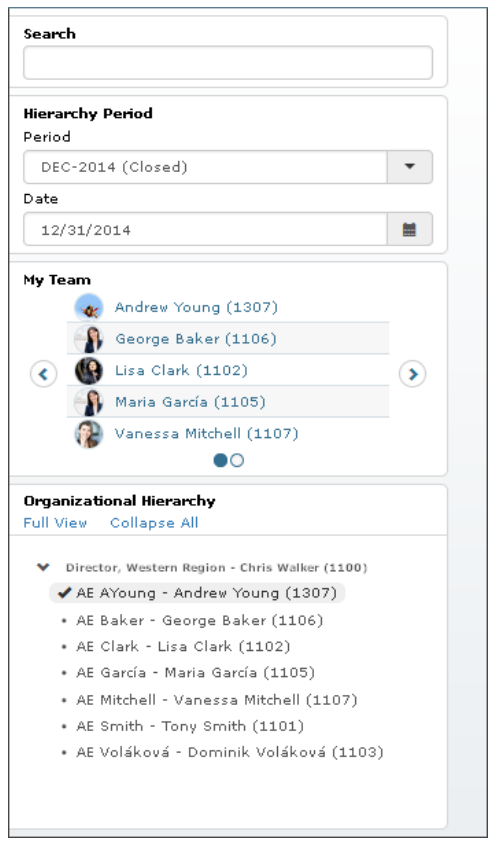Click Lisa Clark's avatar picture

pos(88,370)
